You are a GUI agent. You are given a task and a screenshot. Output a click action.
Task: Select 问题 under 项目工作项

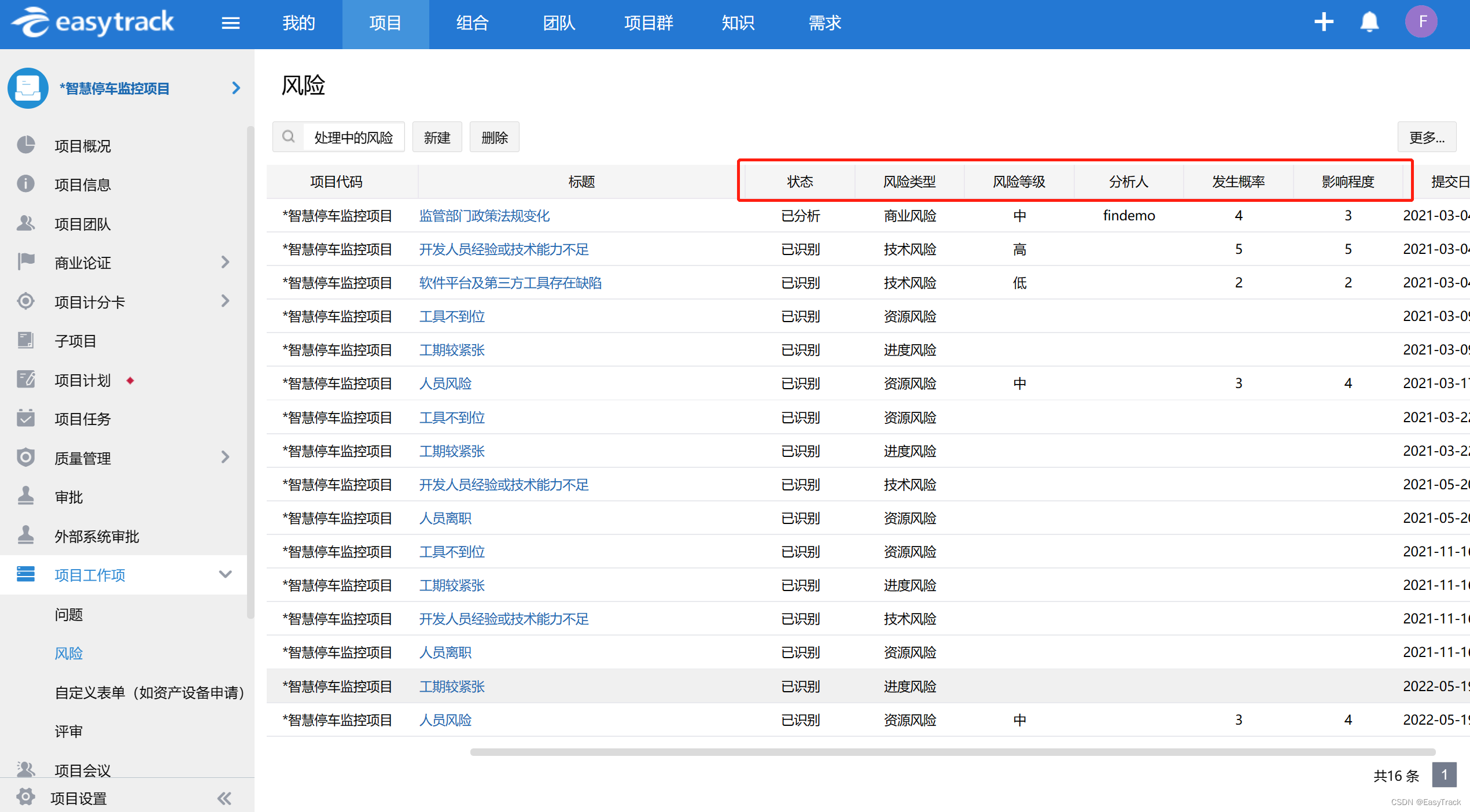69,614
